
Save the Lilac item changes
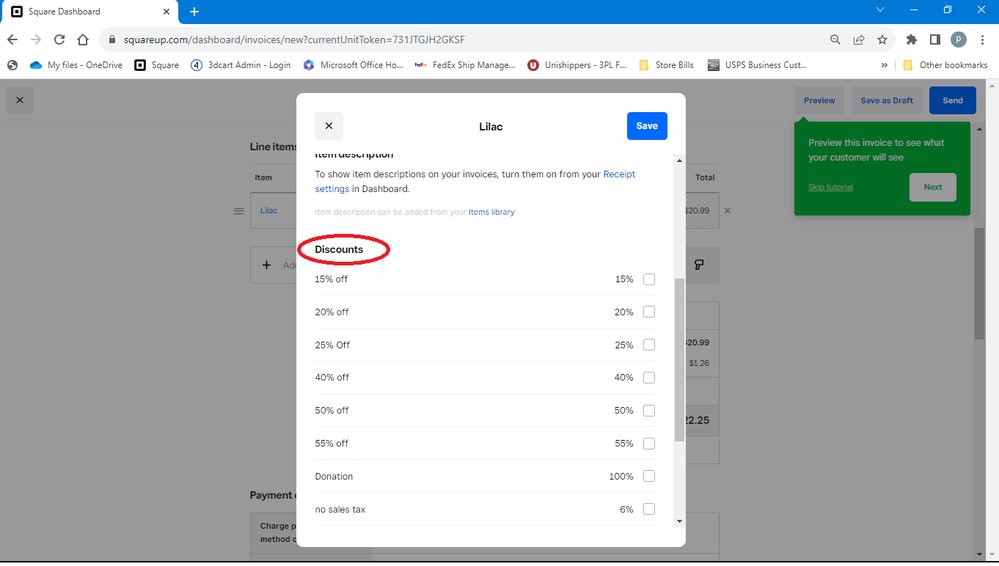point(646,126)
